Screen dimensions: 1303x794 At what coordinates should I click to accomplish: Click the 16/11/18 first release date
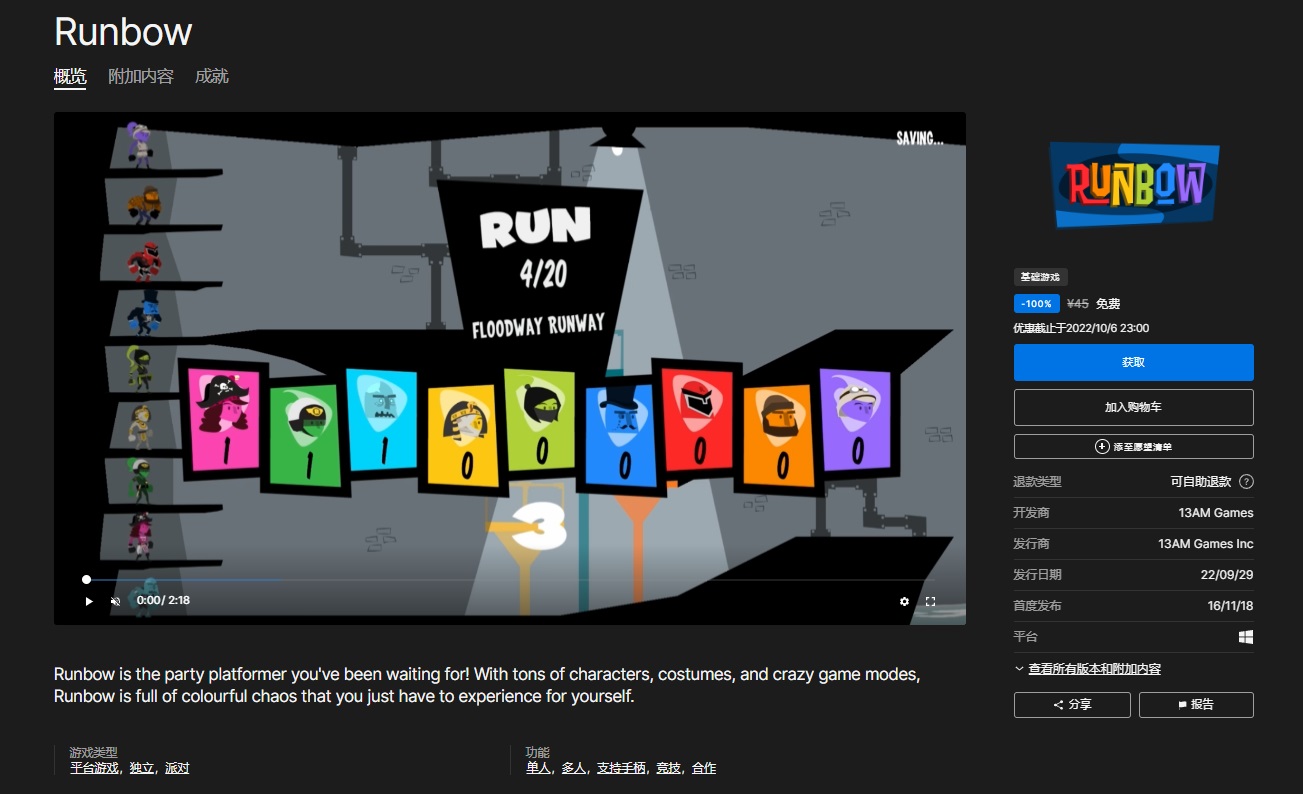click(x=1230, y=606)
